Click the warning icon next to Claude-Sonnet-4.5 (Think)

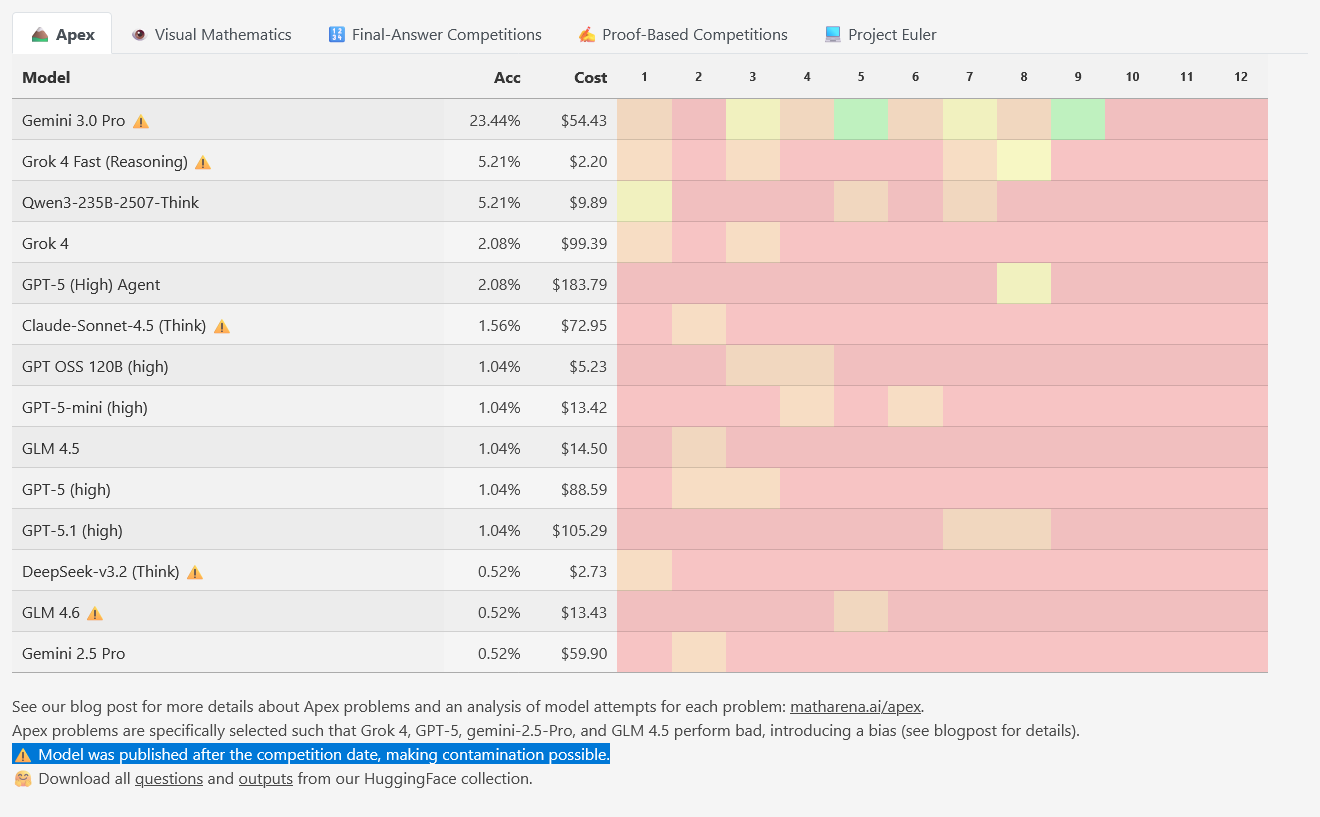(x=221, y=325)
